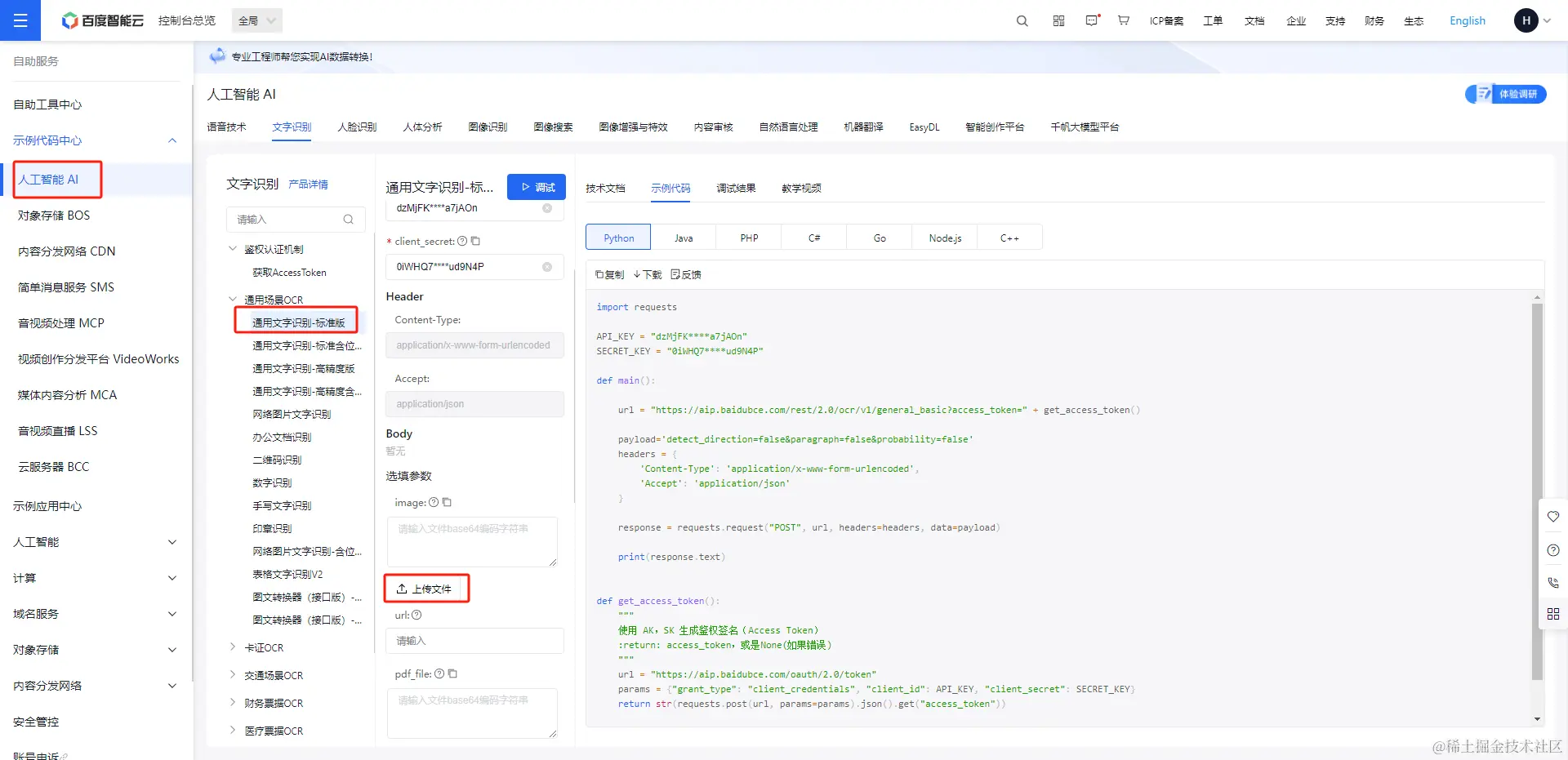Expand the 财务票据OCR tree node
This screenshot has height=760, width=1568.
click(233, 703)
